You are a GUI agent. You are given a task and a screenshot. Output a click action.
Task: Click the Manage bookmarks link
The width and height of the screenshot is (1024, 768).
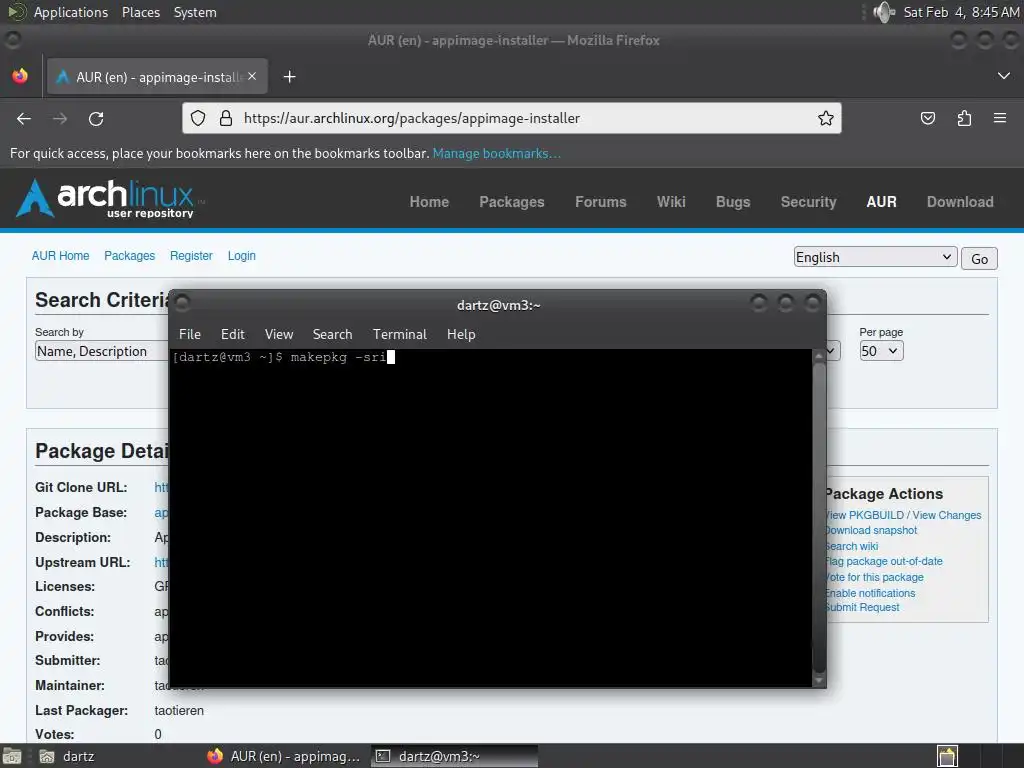[x=496, y=153]
